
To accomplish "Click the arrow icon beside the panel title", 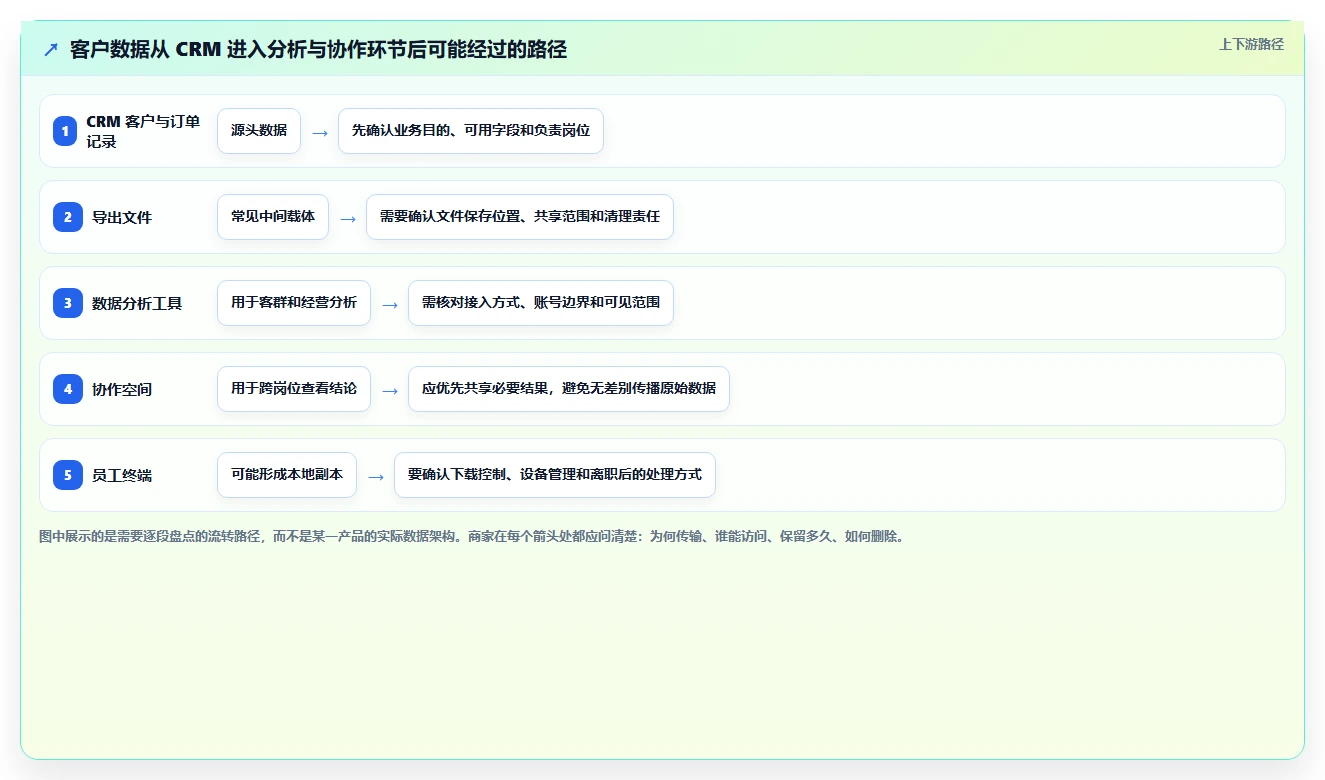I will 51,50.
